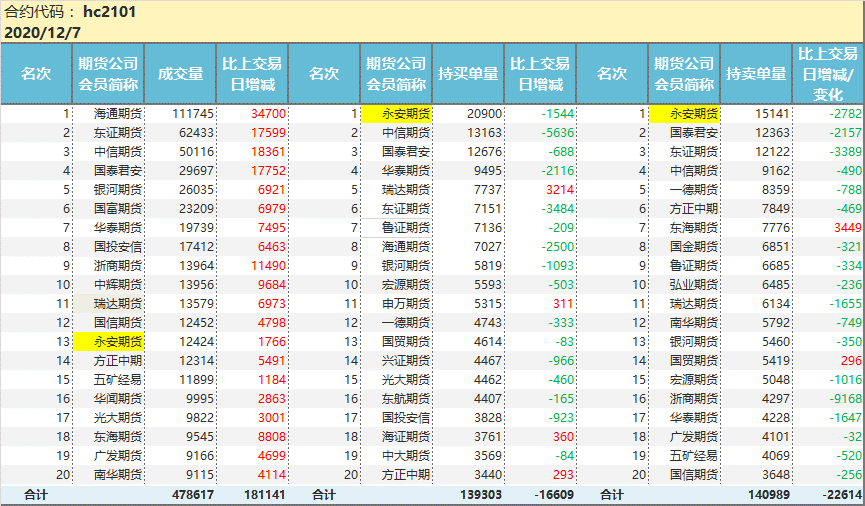The height and width of the screenshot is (506, 865).
Task: Click highlighted 永安期货 in 持卖单量 ranking
Action: pos(684,114)
